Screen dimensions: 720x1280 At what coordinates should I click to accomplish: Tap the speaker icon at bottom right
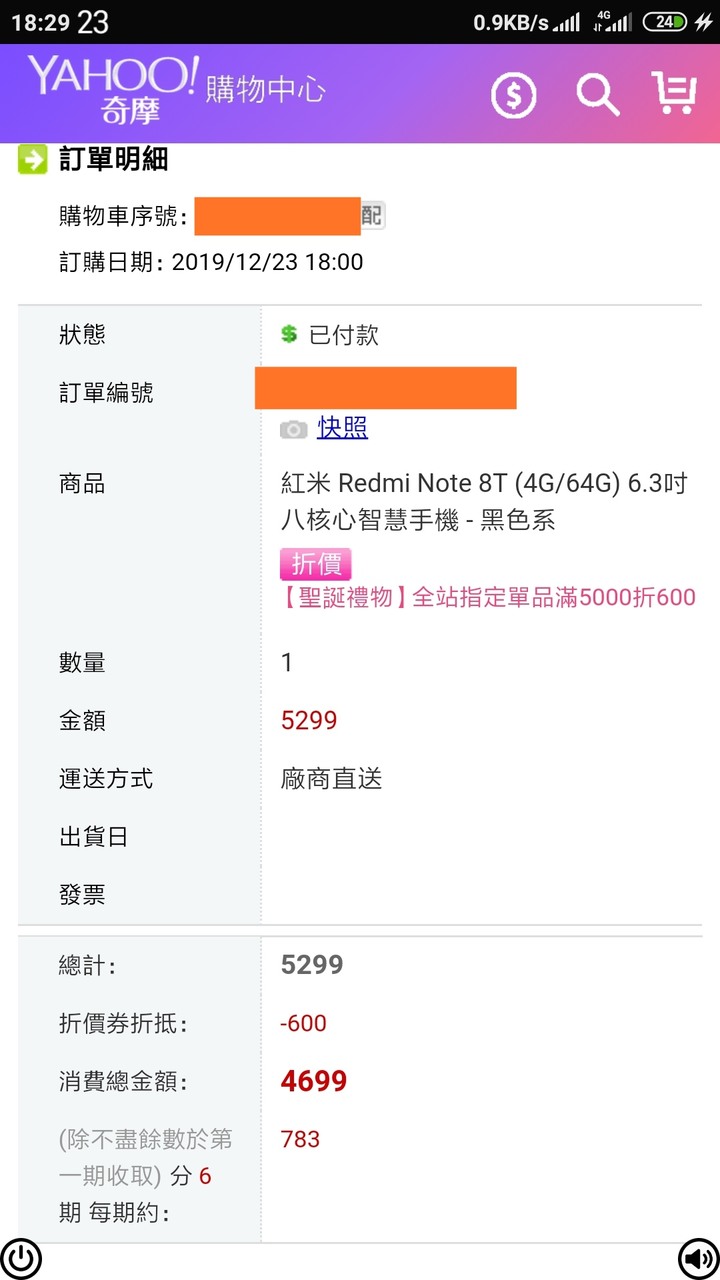[x=697, y=1258]
